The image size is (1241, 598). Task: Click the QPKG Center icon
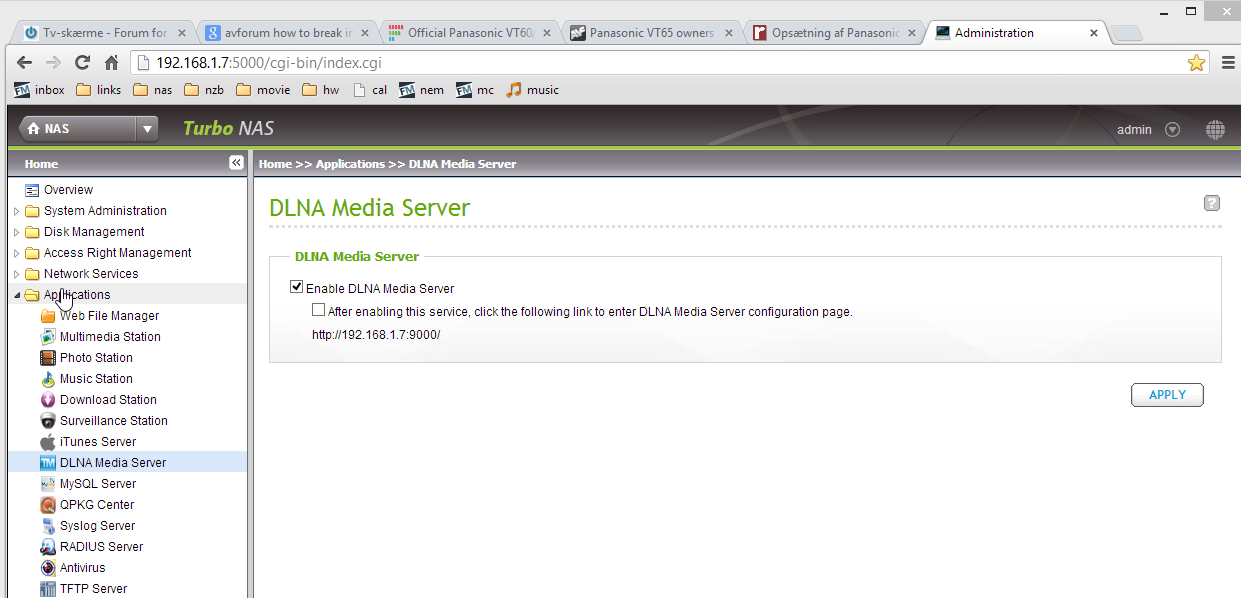[x=48, y=505]
